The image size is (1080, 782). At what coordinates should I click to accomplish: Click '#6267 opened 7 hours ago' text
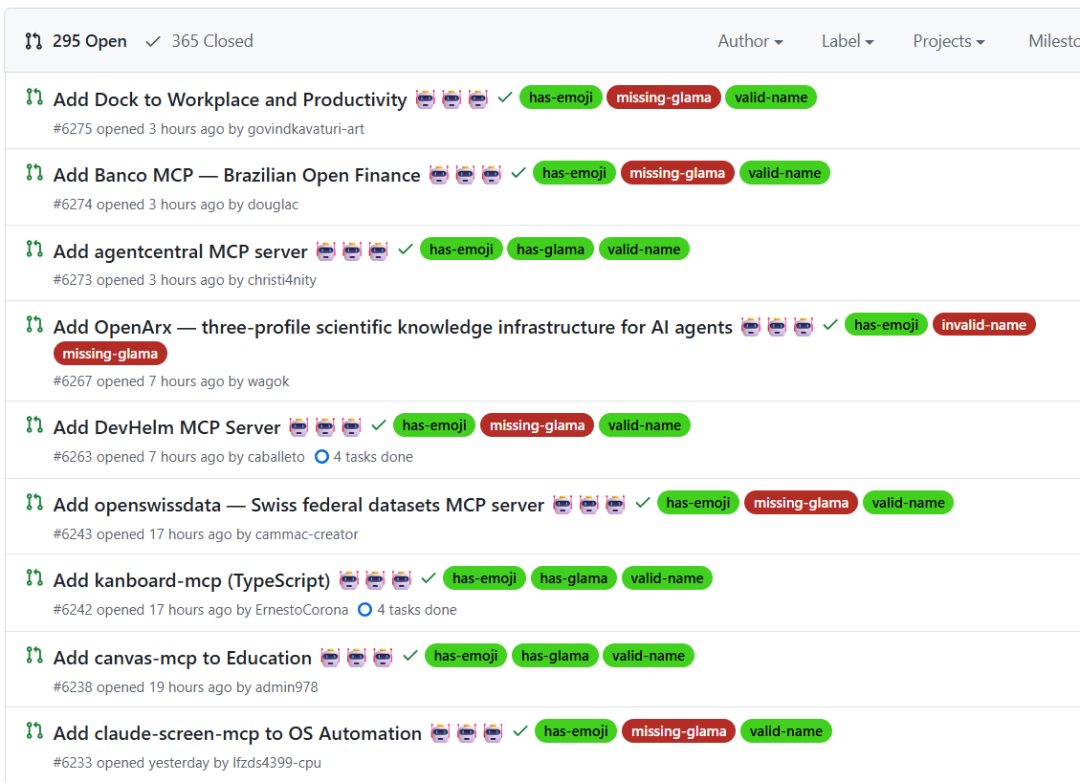(x=139, y=381)
